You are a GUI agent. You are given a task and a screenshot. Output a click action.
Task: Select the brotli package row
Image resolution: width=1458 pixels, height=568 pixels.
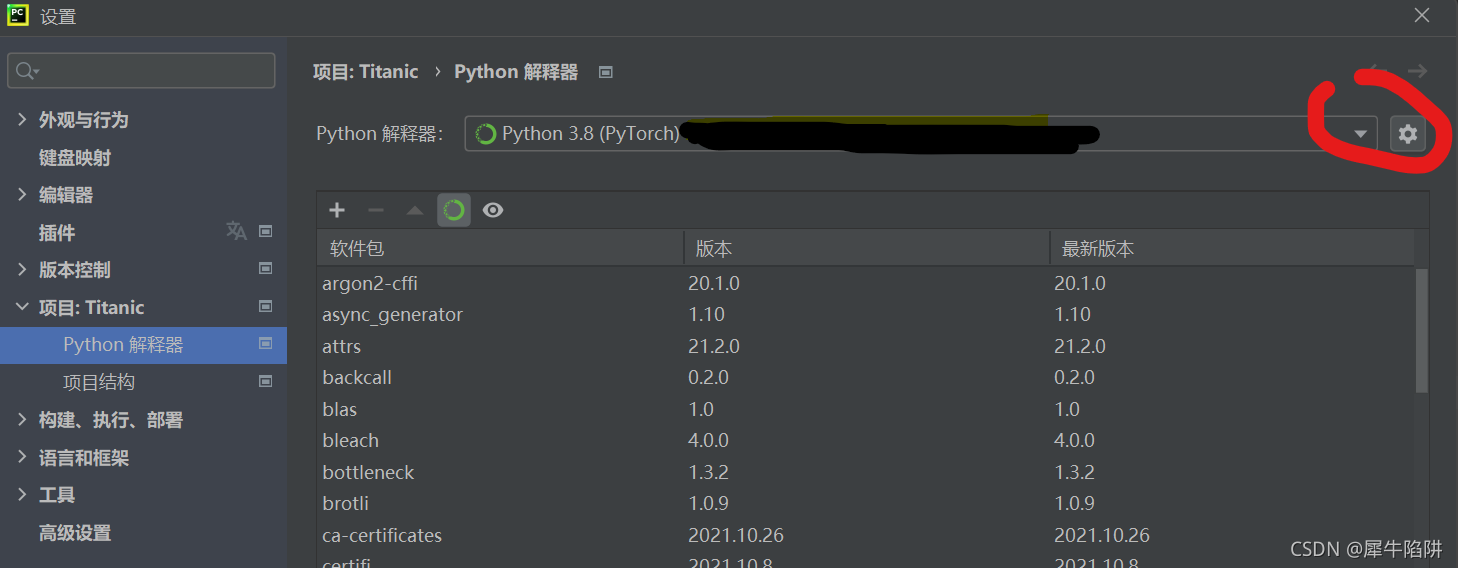[866, 503]
